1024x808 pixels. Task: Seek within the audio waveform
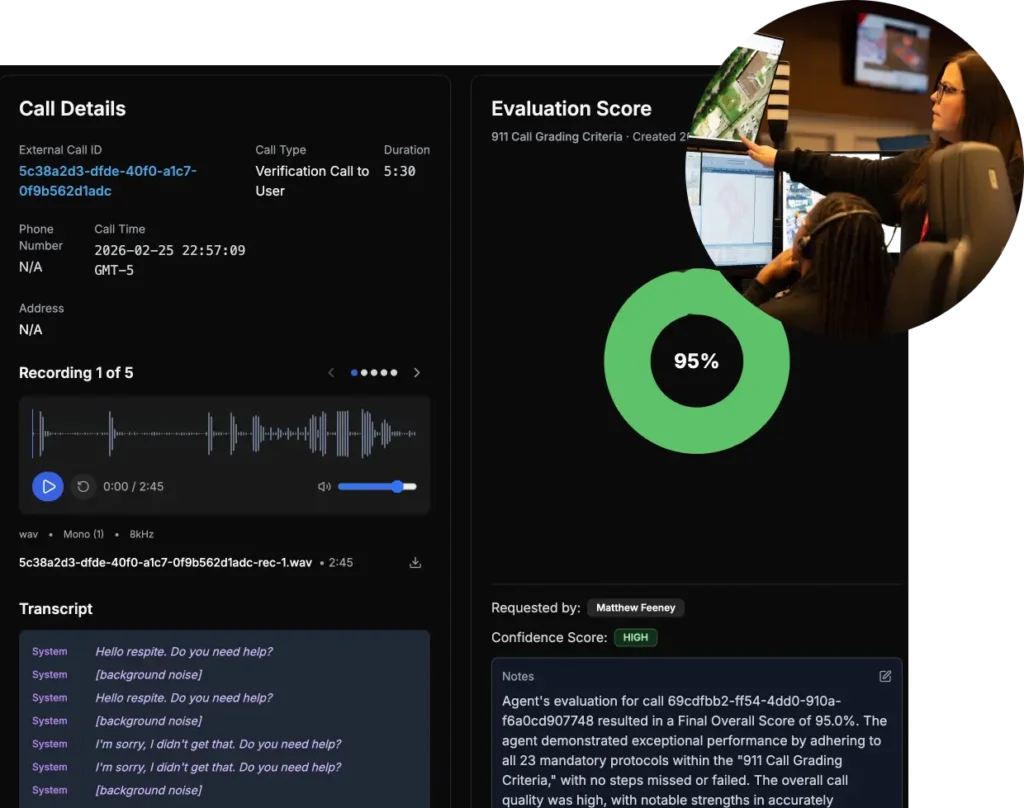click(x=224, y=433)
